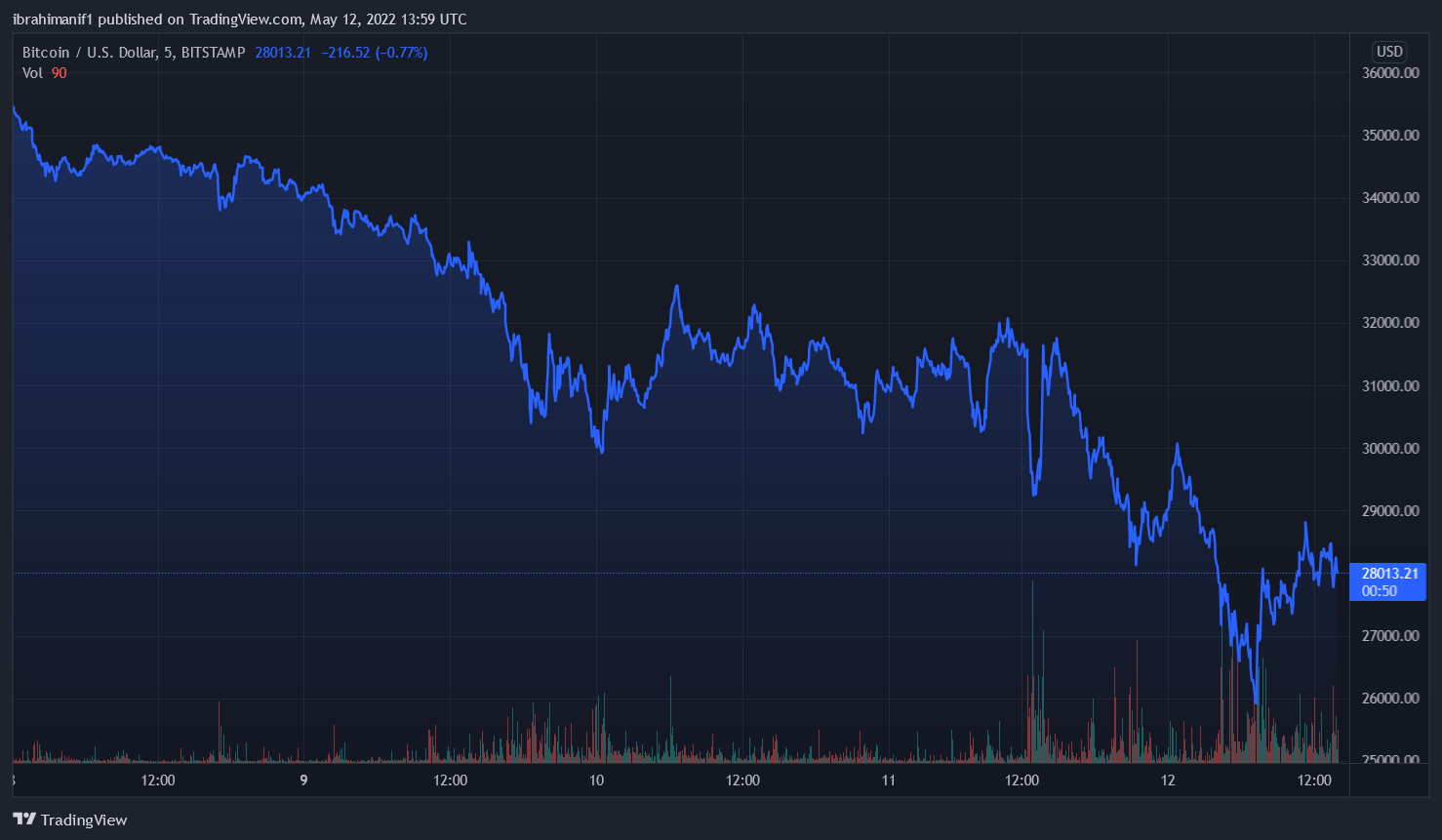Select date marker 9 on time axis
This screenshot has height=840, width=1442.
pyautogui.click(x=303, y=780)
